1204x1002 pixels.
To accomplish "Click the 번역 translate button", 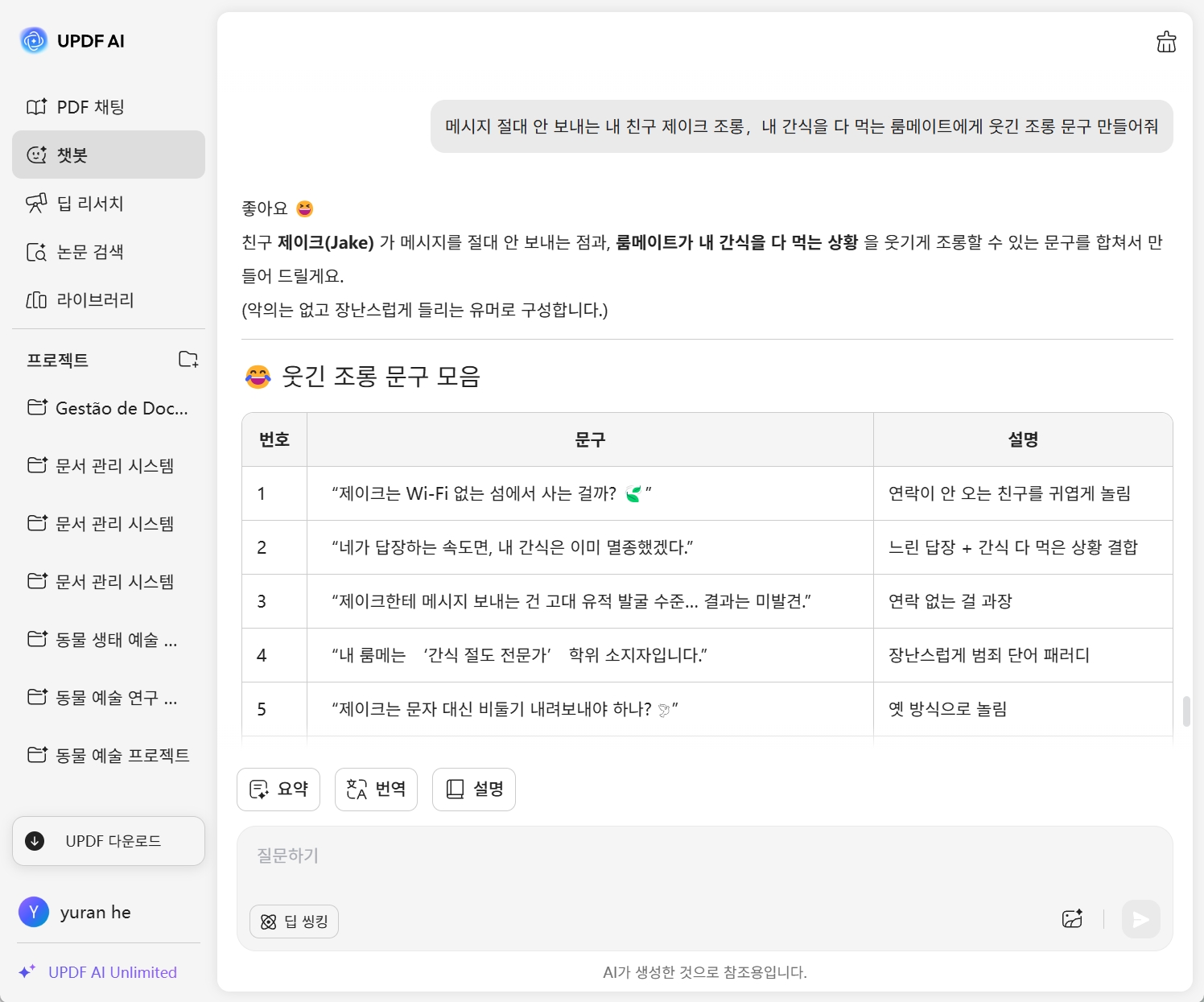I will [376, 789].
